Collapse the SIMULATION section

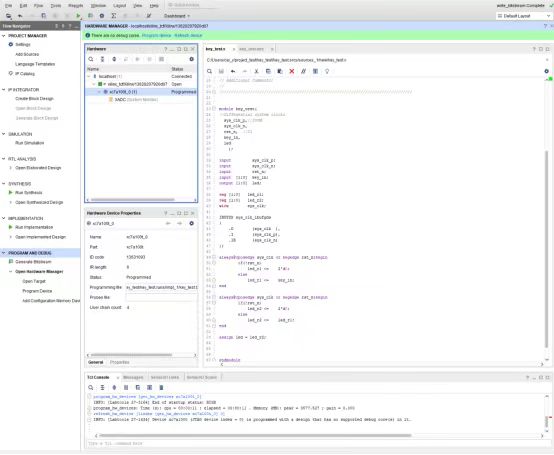4,134
